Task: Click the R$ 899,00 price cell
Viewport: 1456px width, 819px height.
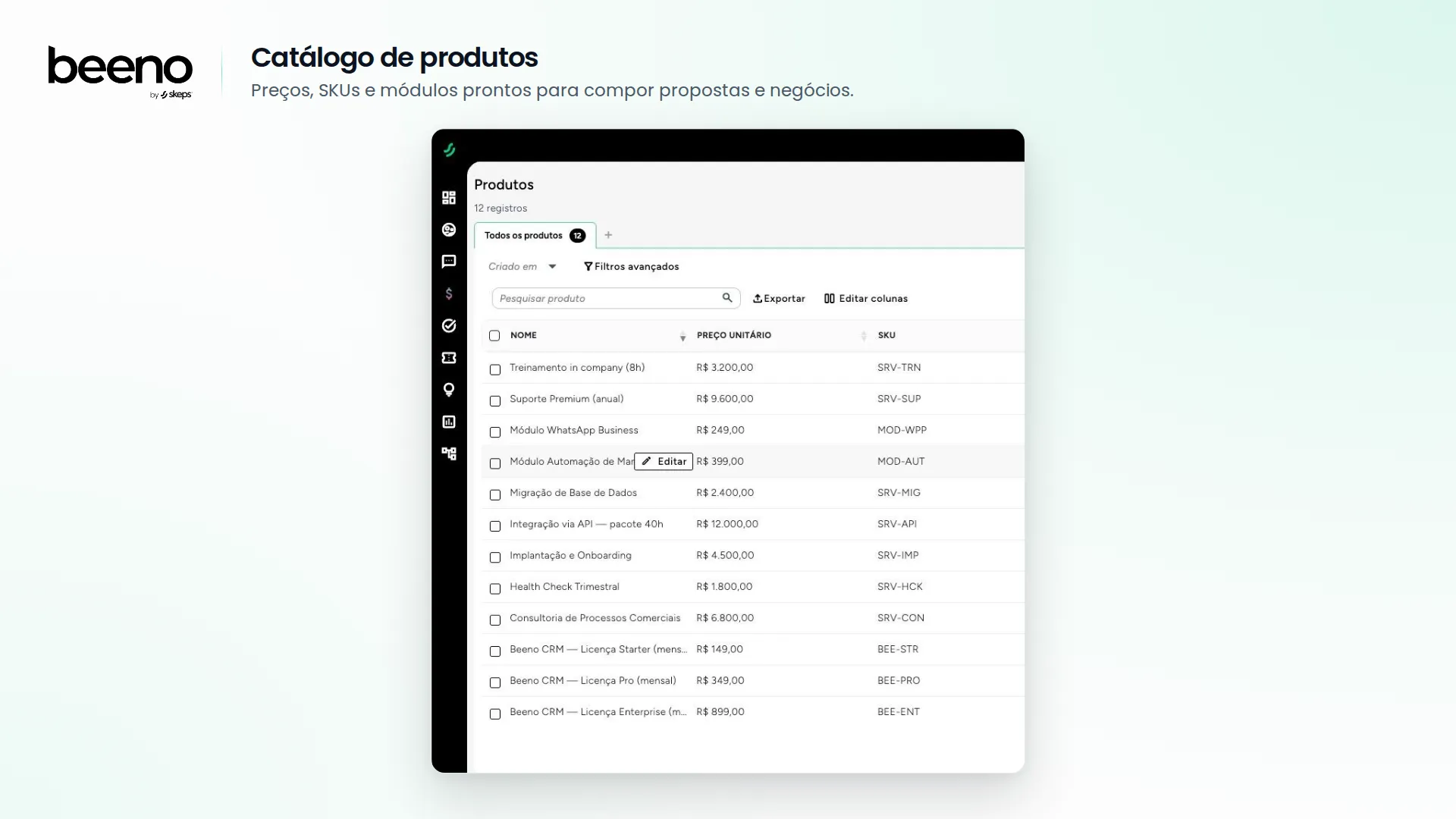Action: (720, 712)
